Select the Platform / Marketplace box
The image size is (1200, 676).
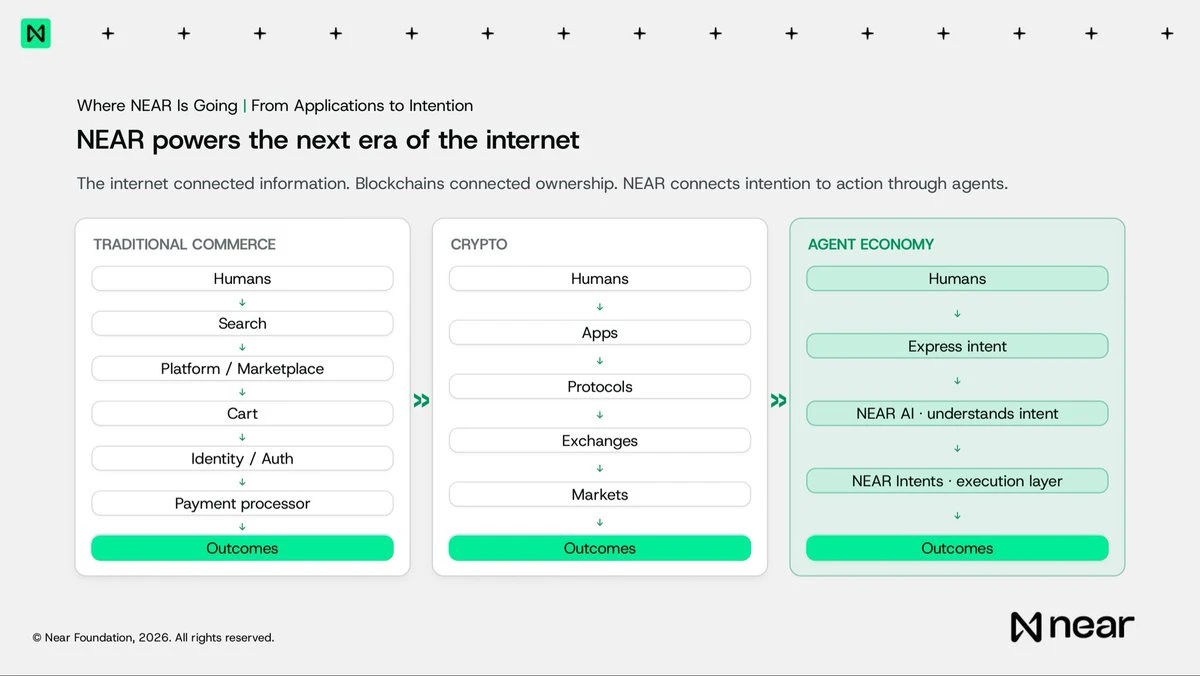pos(242,369)
